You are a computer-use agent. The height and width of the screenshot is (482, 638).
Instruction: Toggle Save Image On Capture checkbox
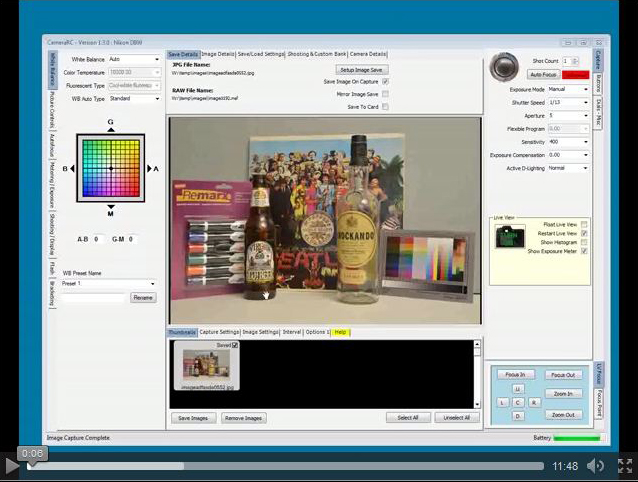[386, 82]
